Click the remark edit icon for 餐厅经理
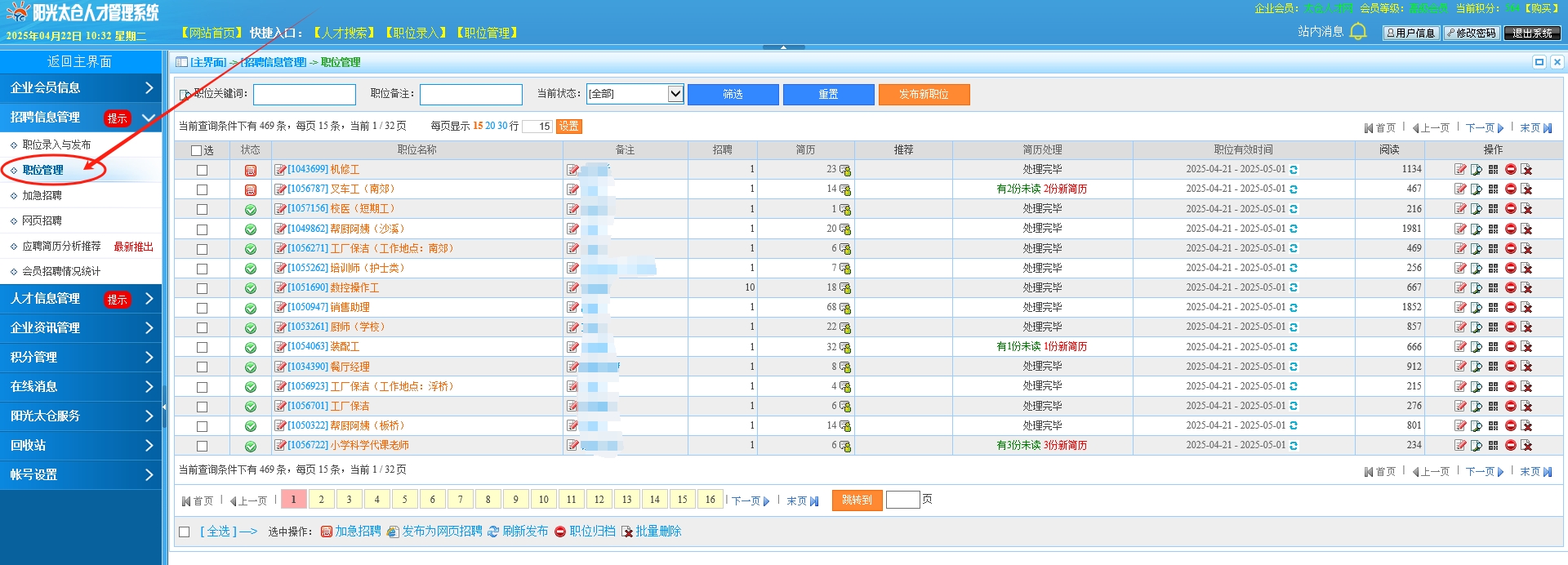Viewport: 1568px width, 565px height. click(572, 367)
